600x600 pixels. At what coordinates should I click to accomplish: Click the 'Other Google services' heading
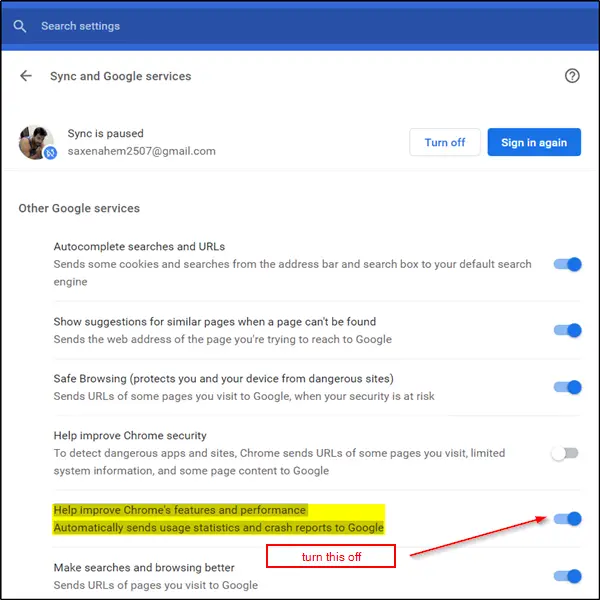[79, 208]
